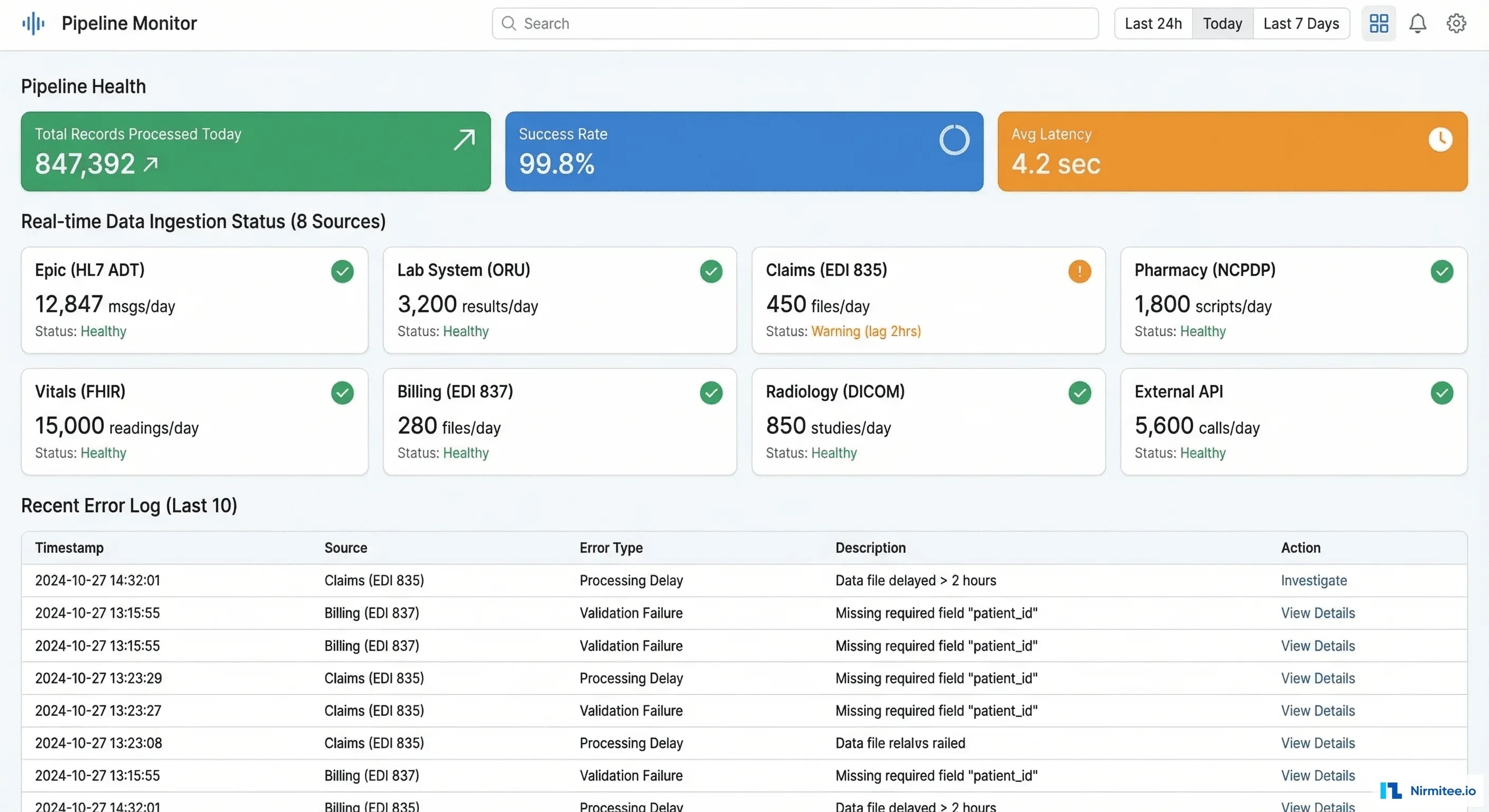The image size is (1489, 812).
Task: Click the Nirmitee.io logo badge
Action: tap(1427, 790)
